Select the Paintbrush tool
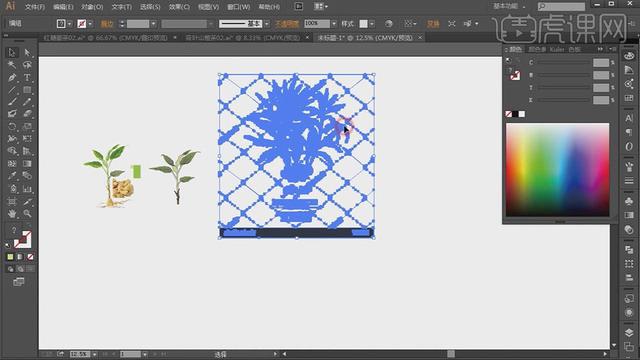Image resolution: width=640 pixels, height=360 pixels. [12, 102]
